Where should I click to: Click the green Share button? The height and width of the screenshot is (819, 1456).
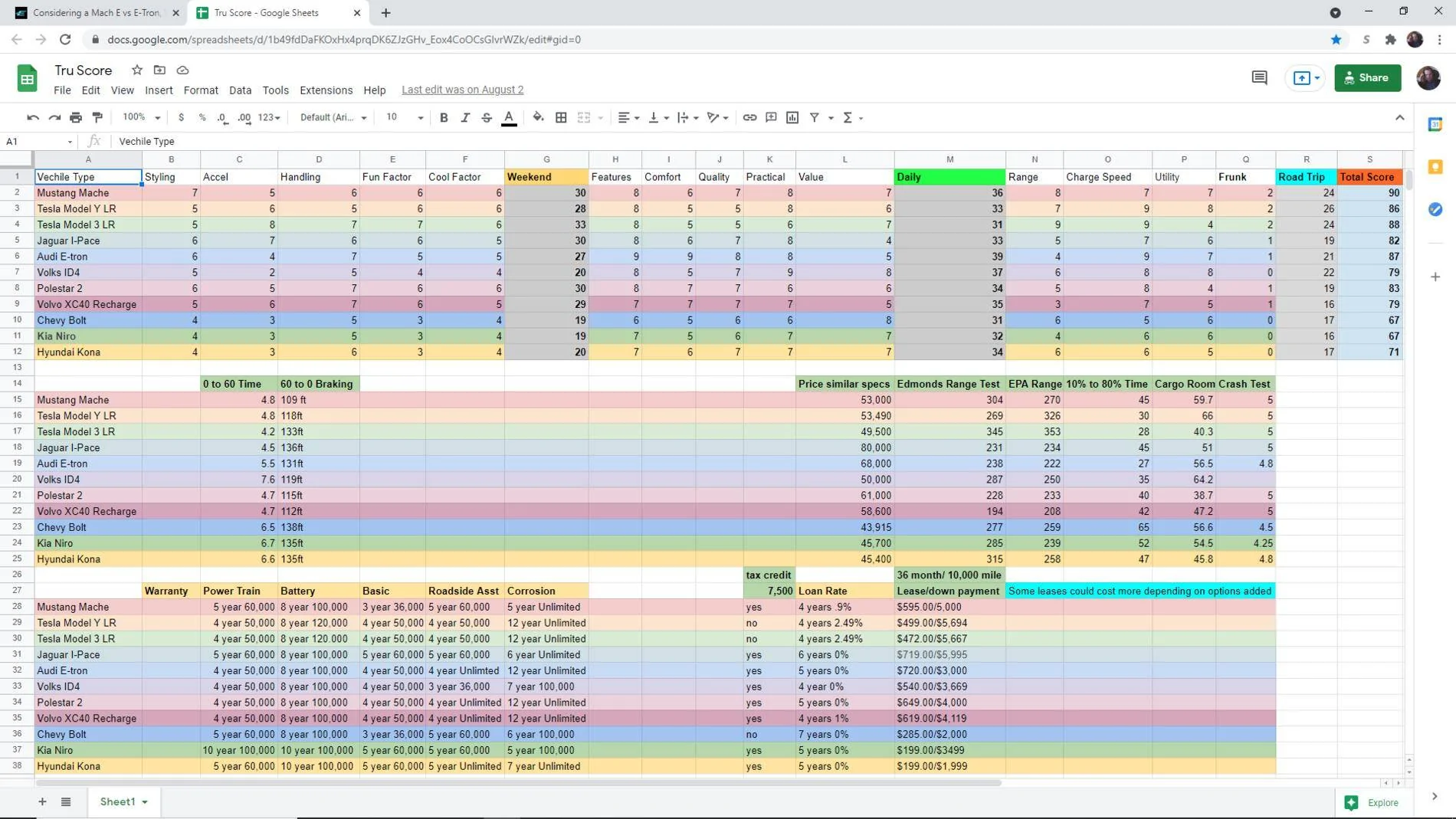1367,77
